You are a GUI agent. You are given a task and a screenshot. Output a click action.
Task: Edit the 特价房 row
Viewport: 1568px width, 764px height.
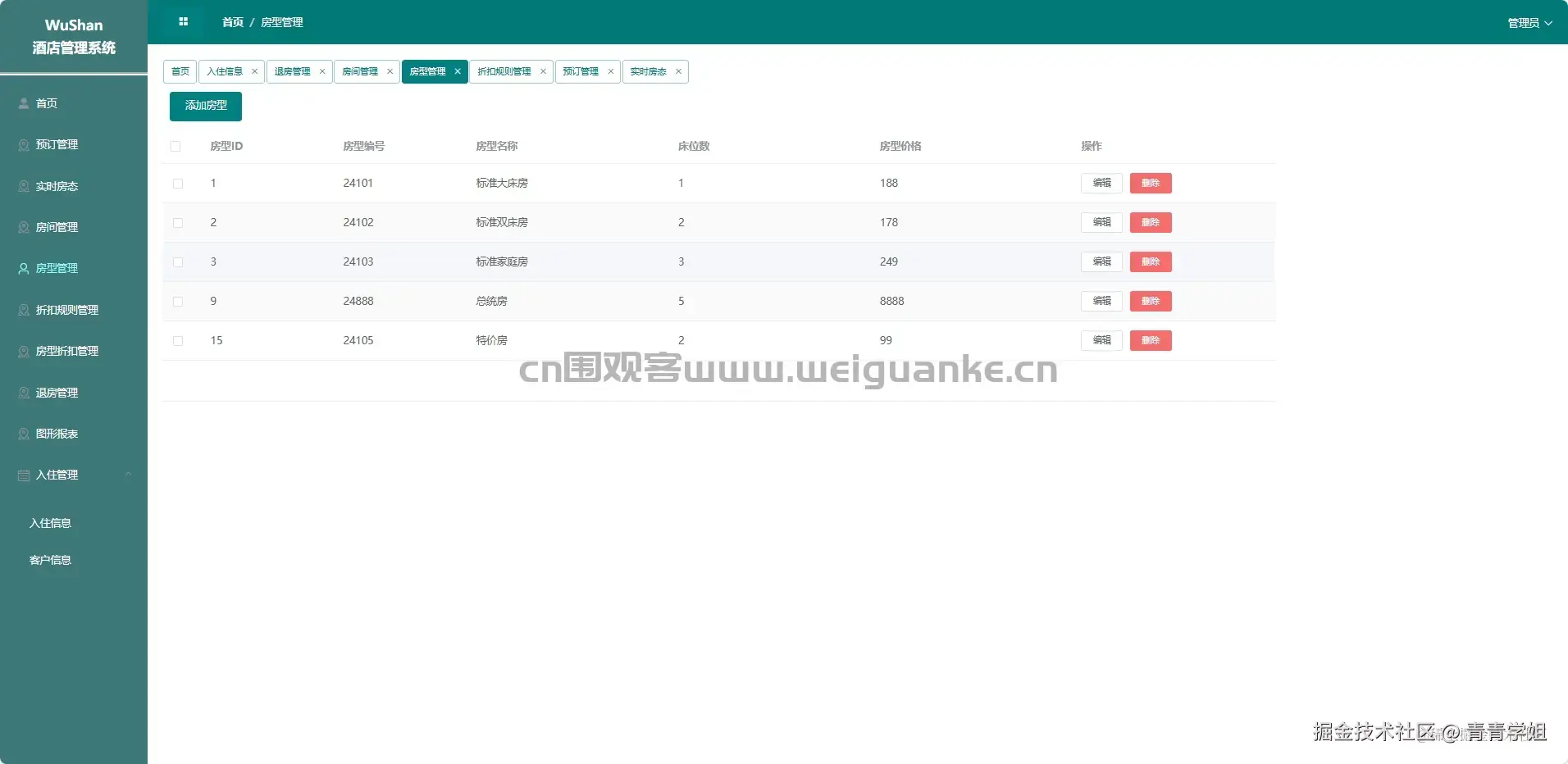click(1101, 340)
